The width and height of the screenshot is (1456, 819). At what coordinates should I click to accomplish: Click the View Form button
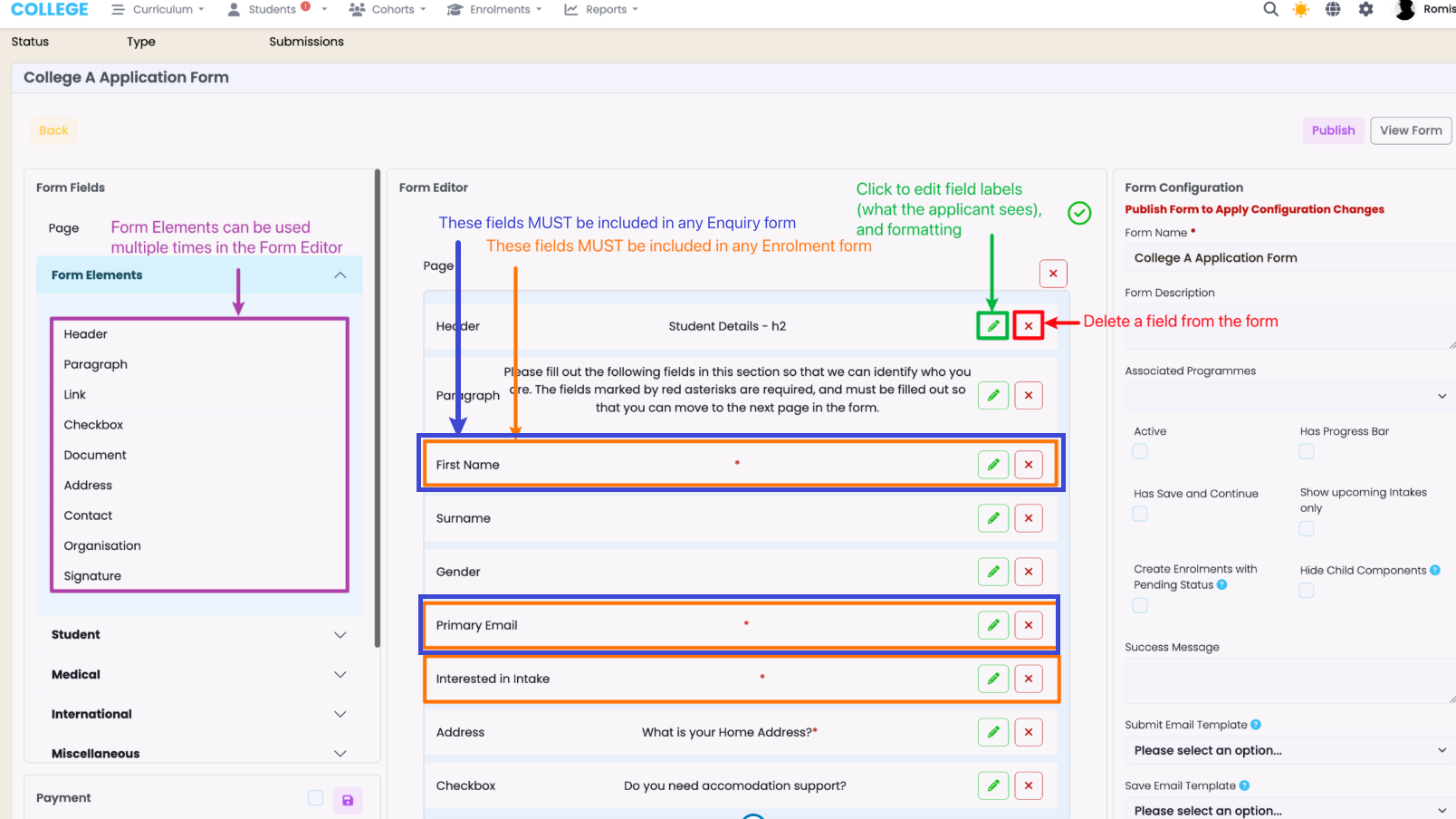pyautogui.click(x=1410, y=130)
